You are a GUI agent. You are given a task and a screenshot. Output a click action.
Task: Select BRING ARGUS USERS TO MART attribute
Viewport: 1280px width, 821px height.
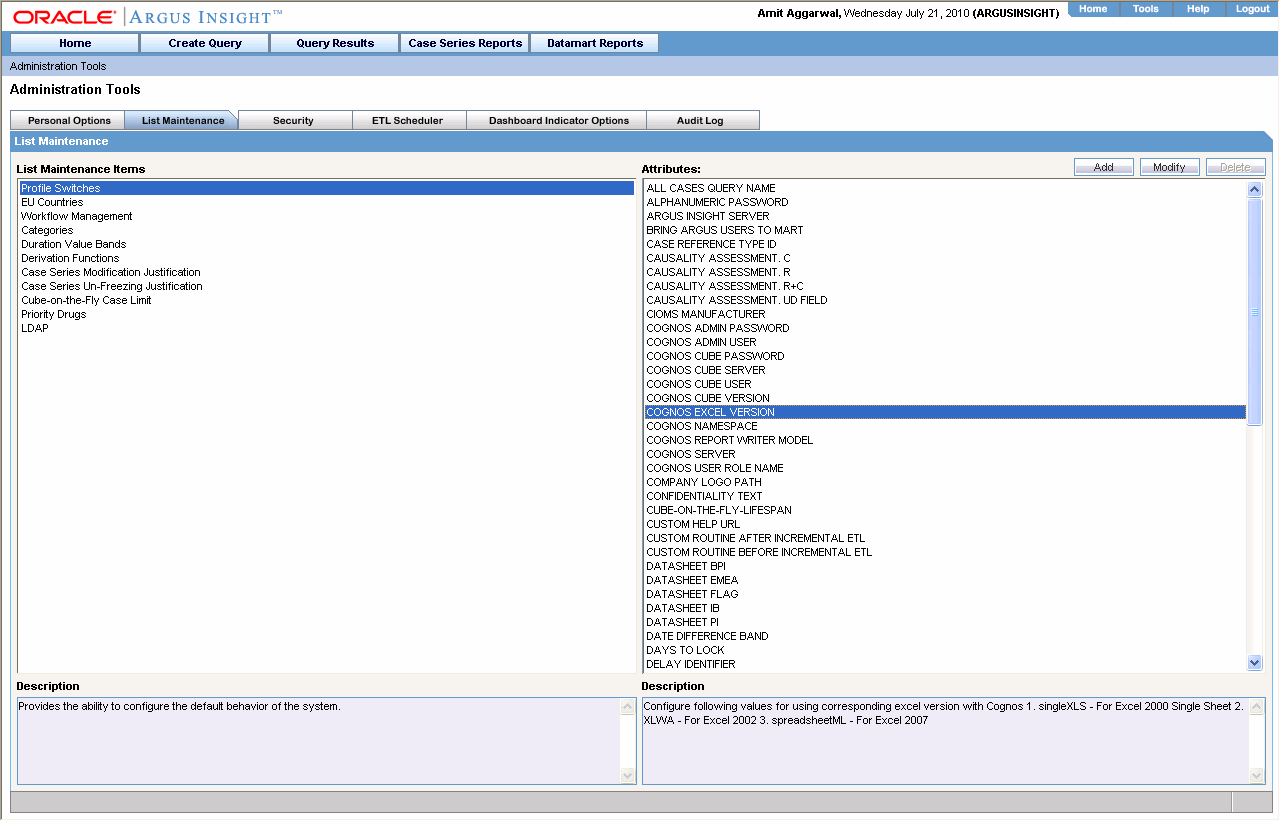pos(945,230)
